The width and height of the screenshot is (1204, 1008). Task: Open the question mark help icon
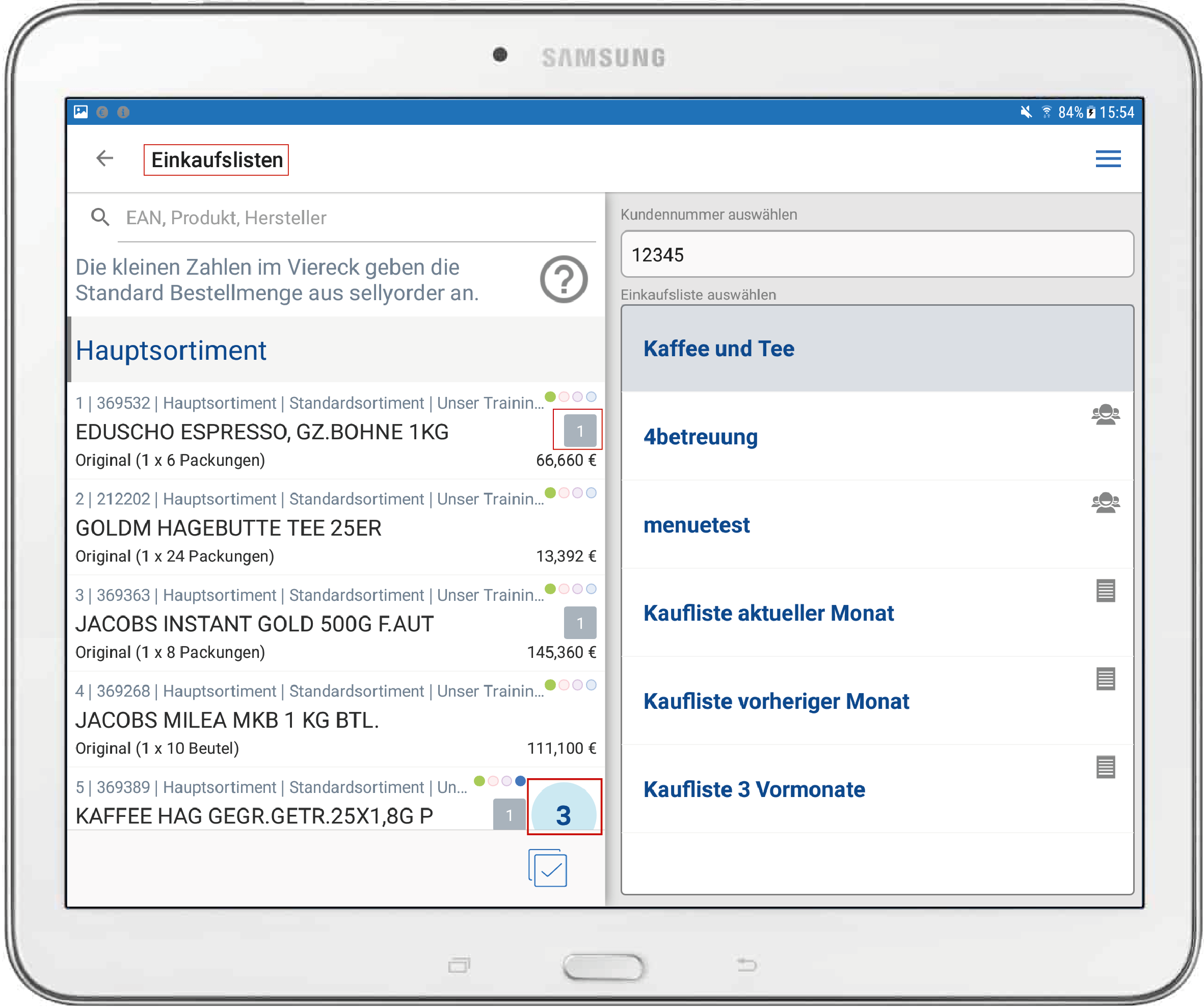click(564, 280)
